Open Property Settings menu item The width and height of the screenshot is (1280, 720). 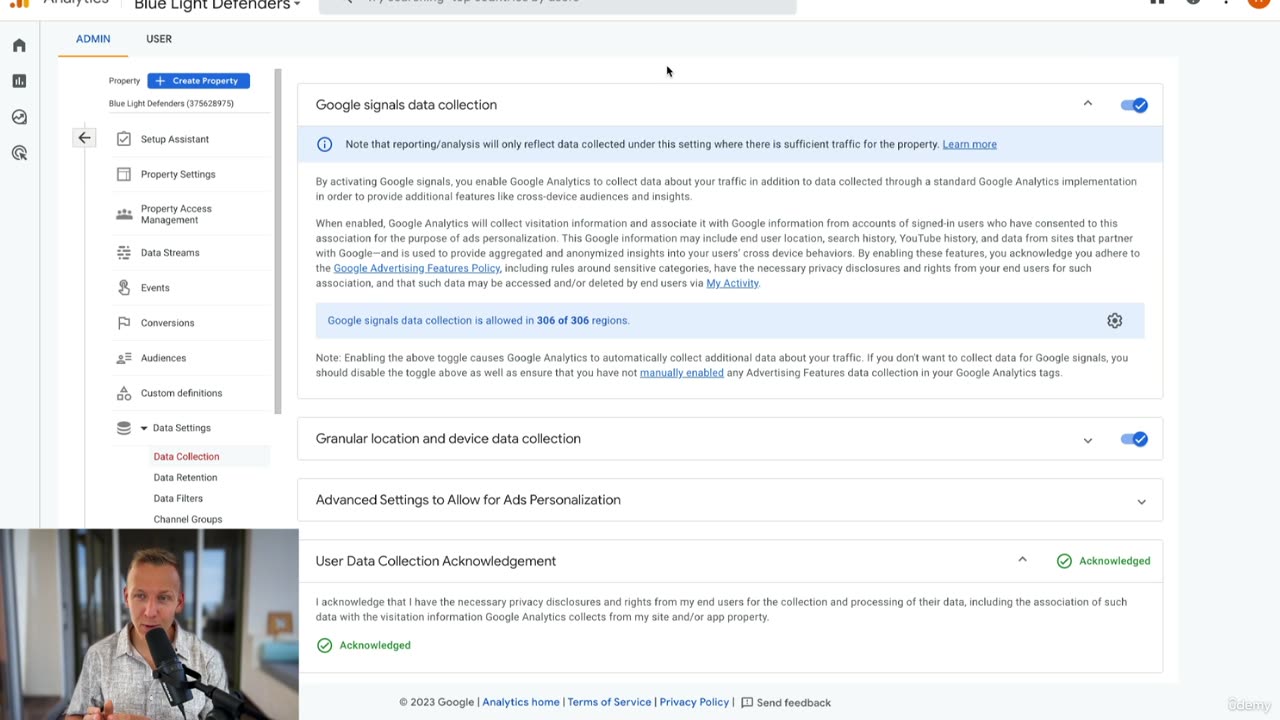click(178, 174)
